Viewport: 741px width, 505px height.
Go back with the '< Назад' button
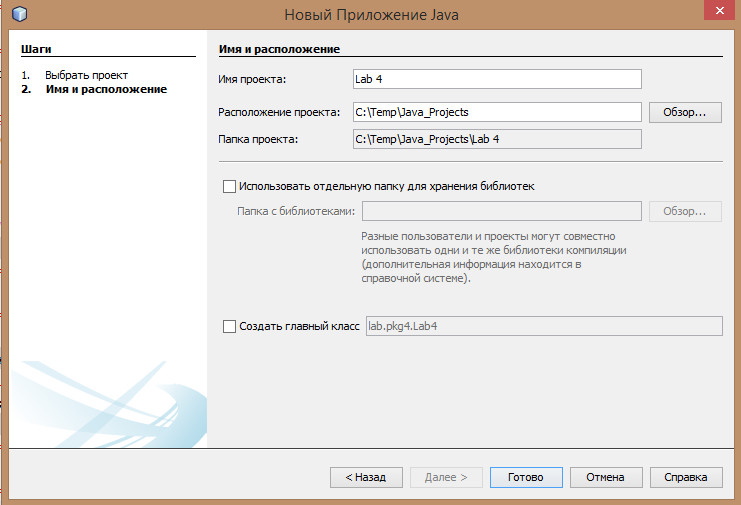point(366,477)
